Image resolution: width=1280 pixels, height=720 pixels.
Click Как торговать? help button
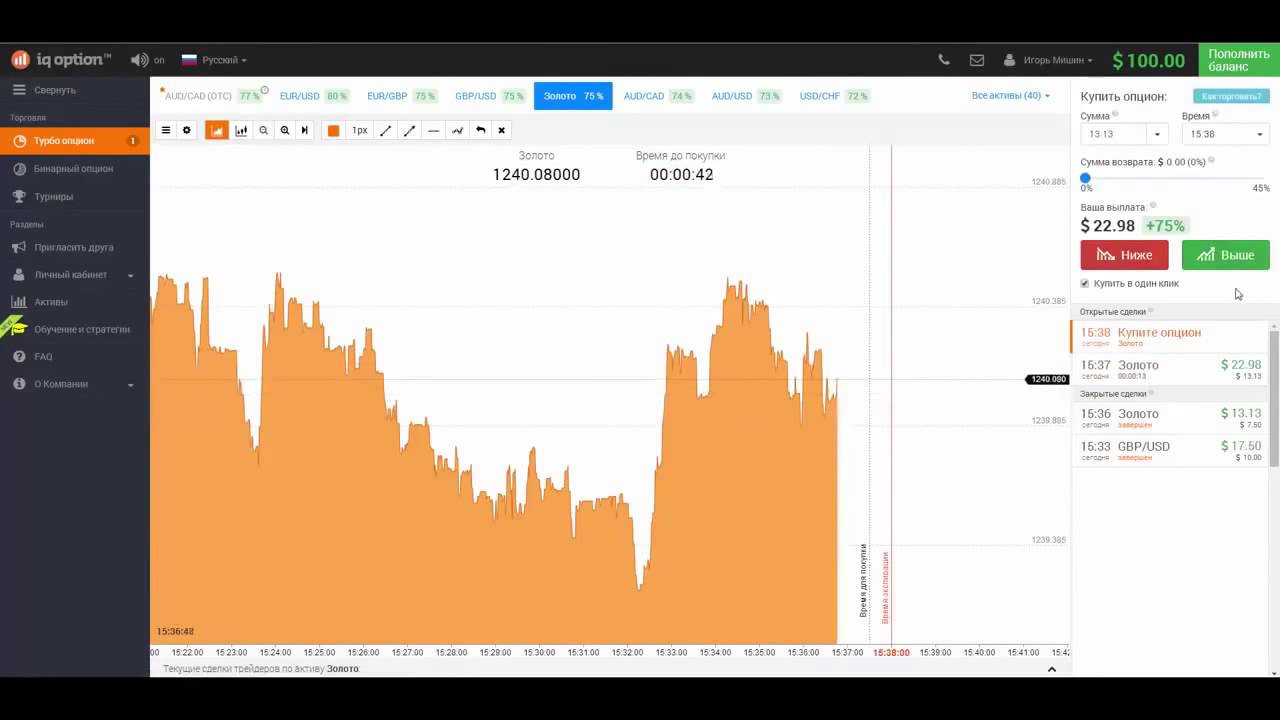[1231, 96]
